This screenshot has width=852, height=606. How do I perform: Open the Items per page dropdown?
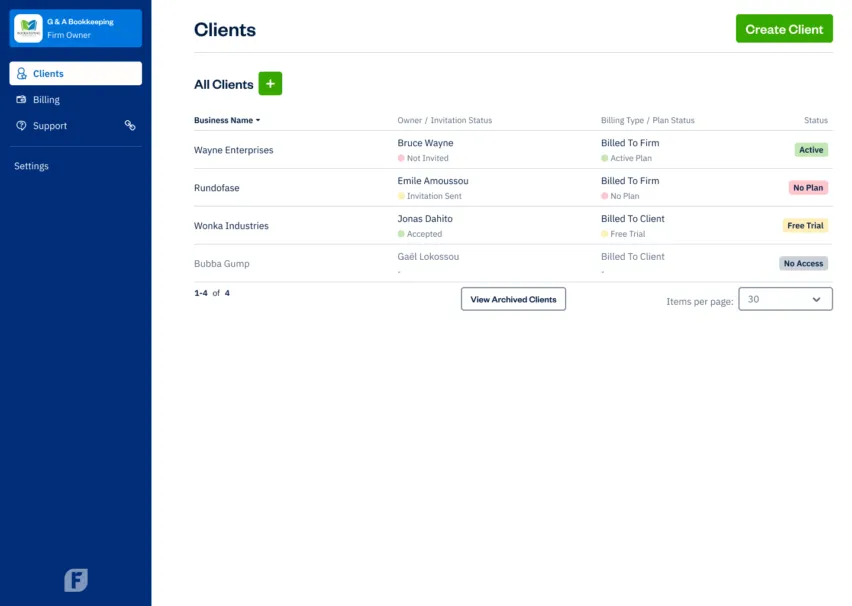pyautogui.click(x=786, y=298)
